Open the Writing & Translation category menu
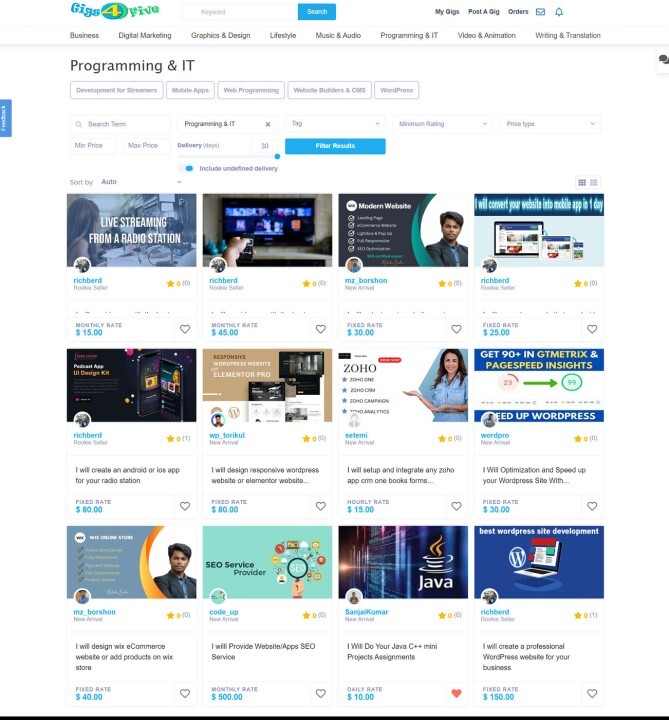 568,35
